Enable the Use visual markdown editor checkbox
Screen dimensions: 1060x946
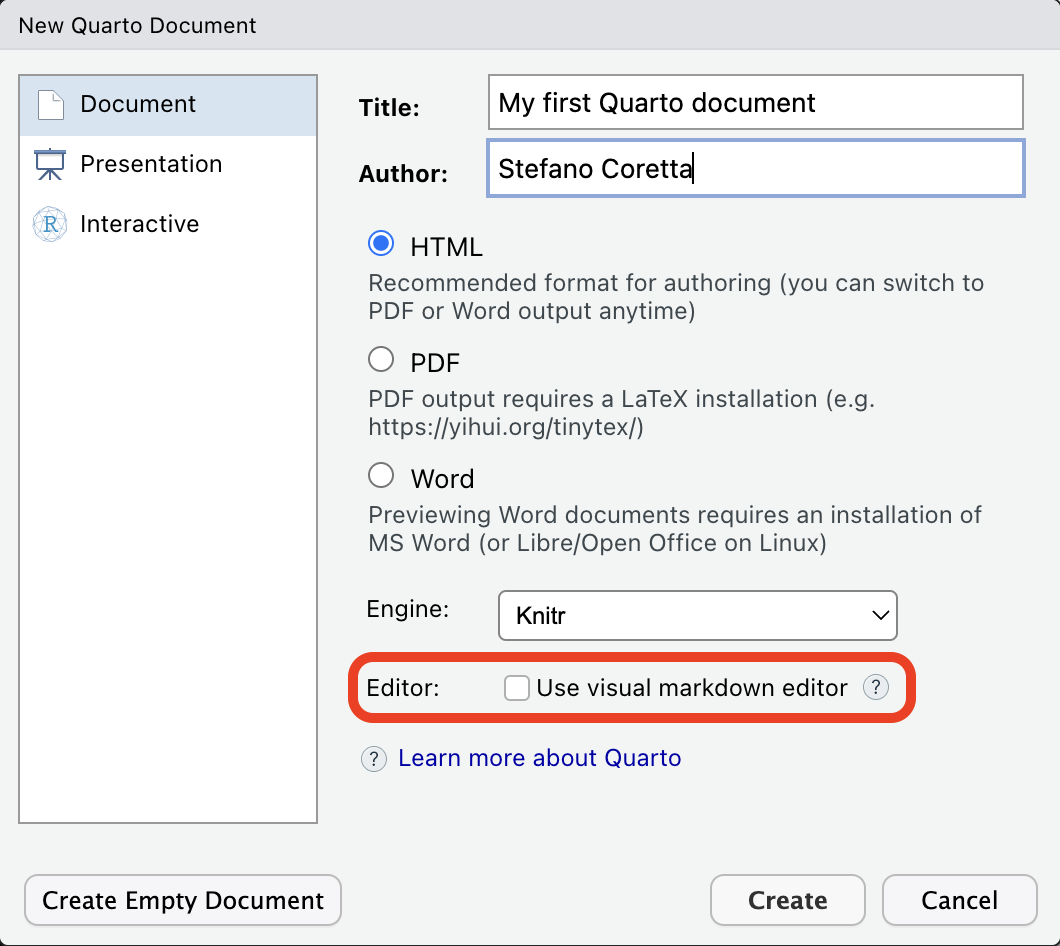[516, 688]
